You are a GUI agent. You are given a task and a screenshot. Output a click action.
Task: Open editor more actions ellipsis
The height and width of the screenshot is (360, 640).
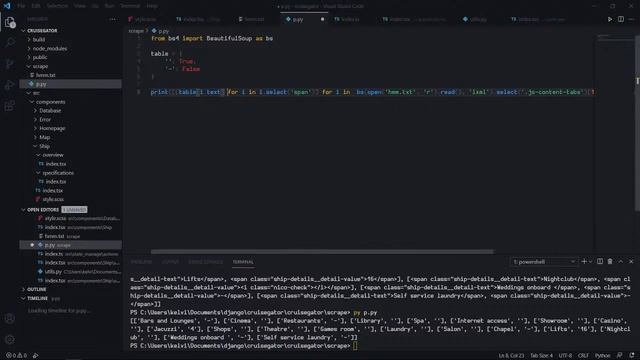[631, 19]
